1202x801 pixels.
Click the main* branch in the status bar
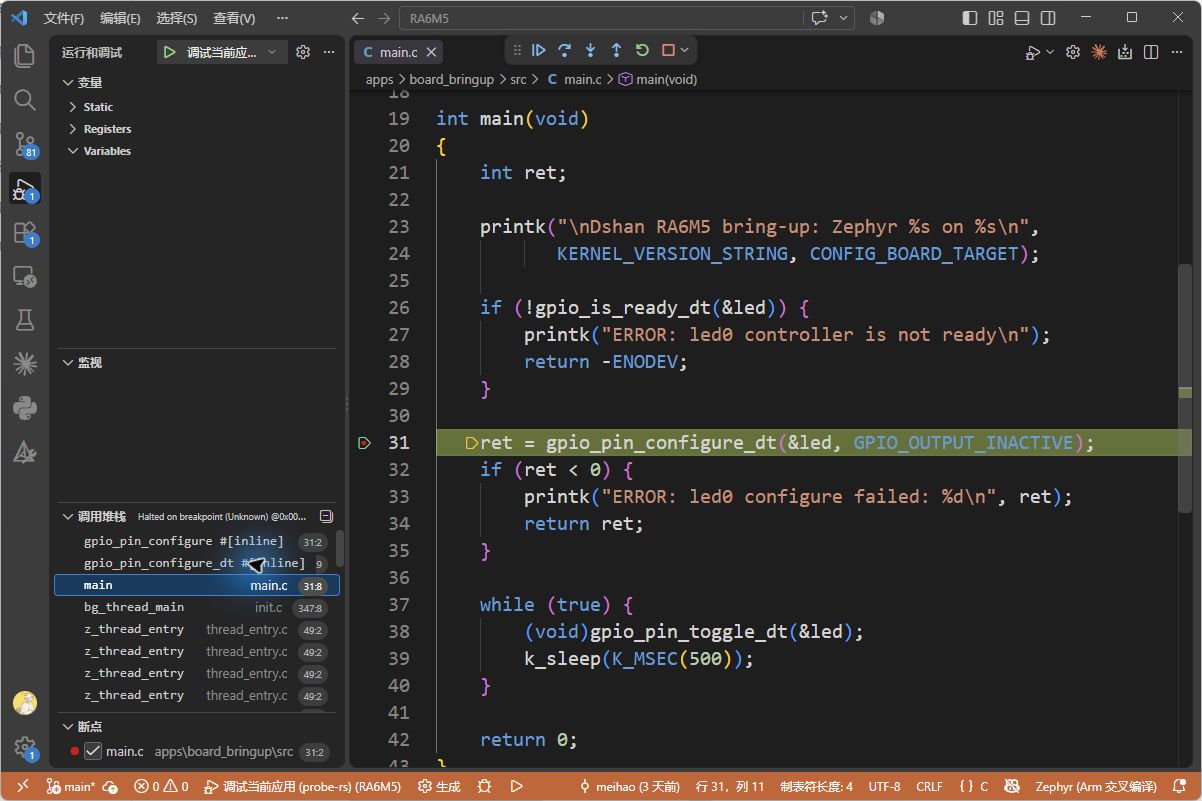pos(71,786)
